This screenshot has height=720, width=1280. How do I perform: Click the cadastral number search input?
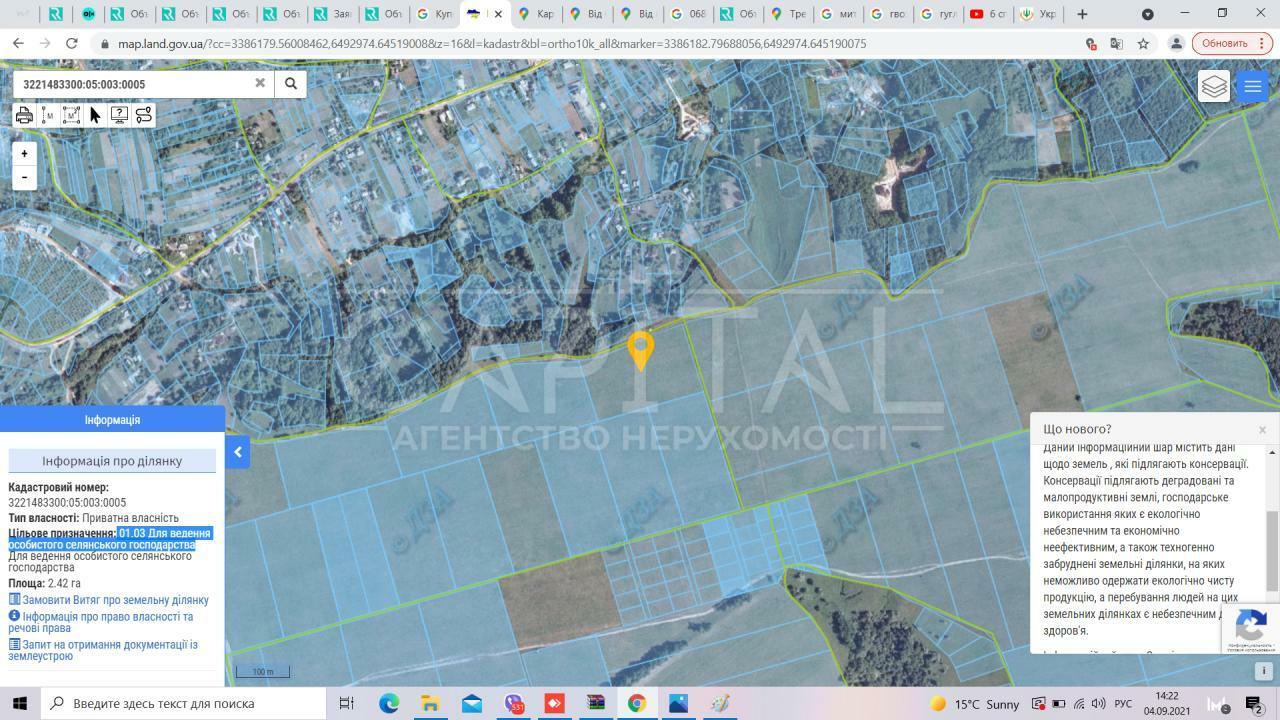pyautogui.click(x=130, y=84)
